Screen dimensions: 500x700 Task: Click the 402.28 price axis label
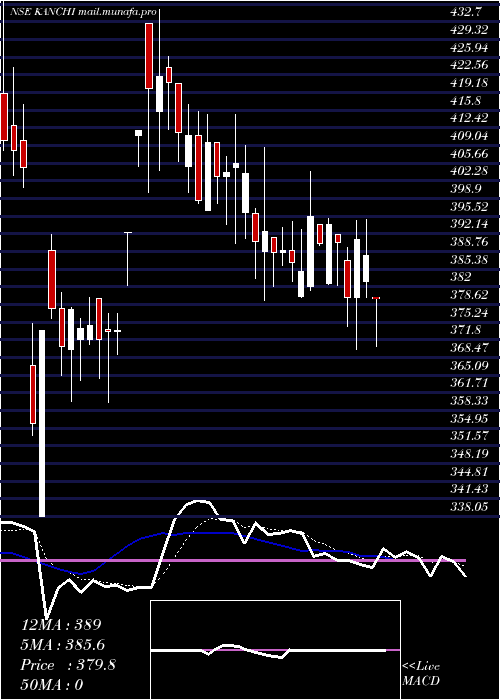click(x=470, y=171)
